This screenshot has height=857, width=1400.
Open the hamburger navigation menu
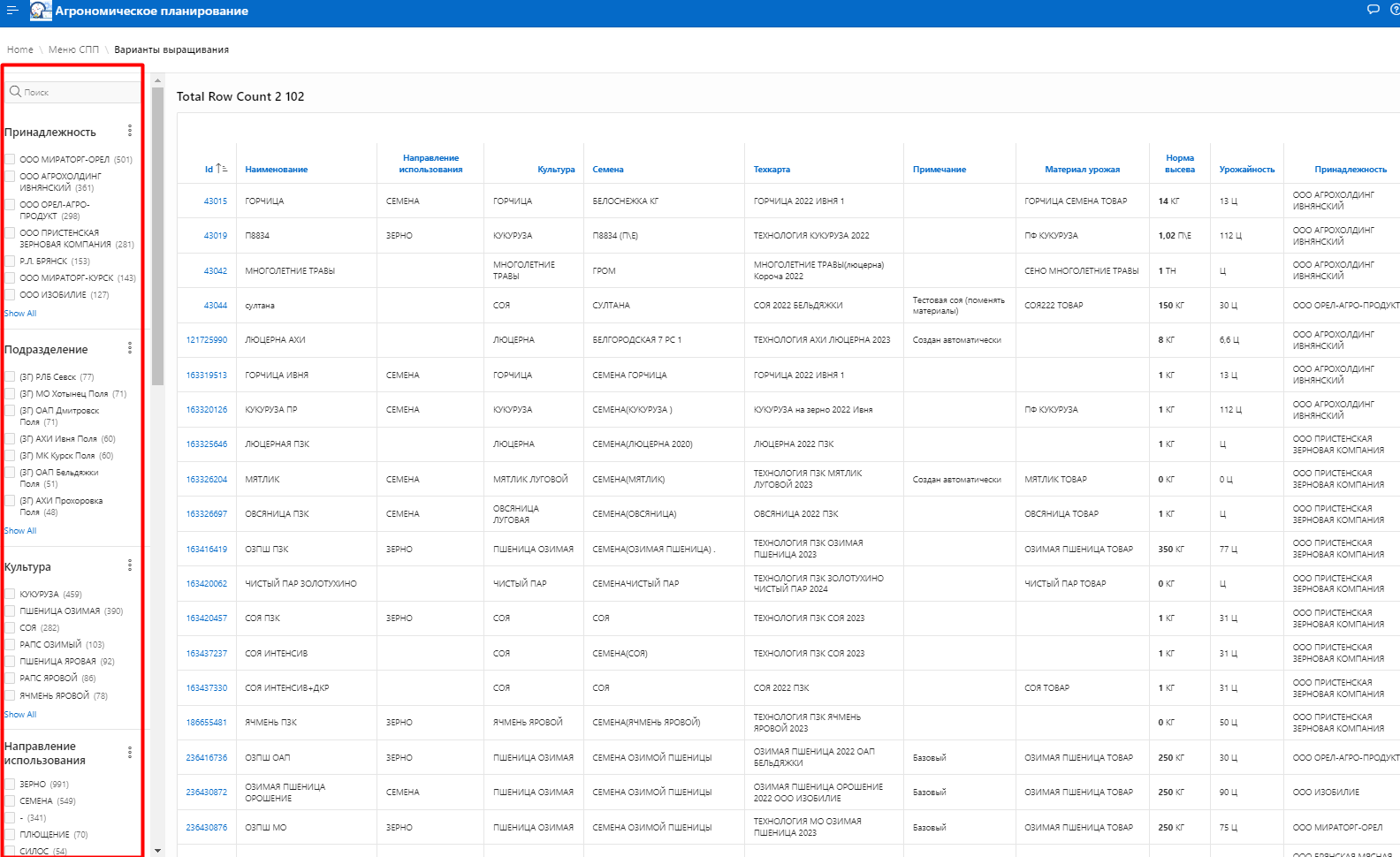(12, 11)
